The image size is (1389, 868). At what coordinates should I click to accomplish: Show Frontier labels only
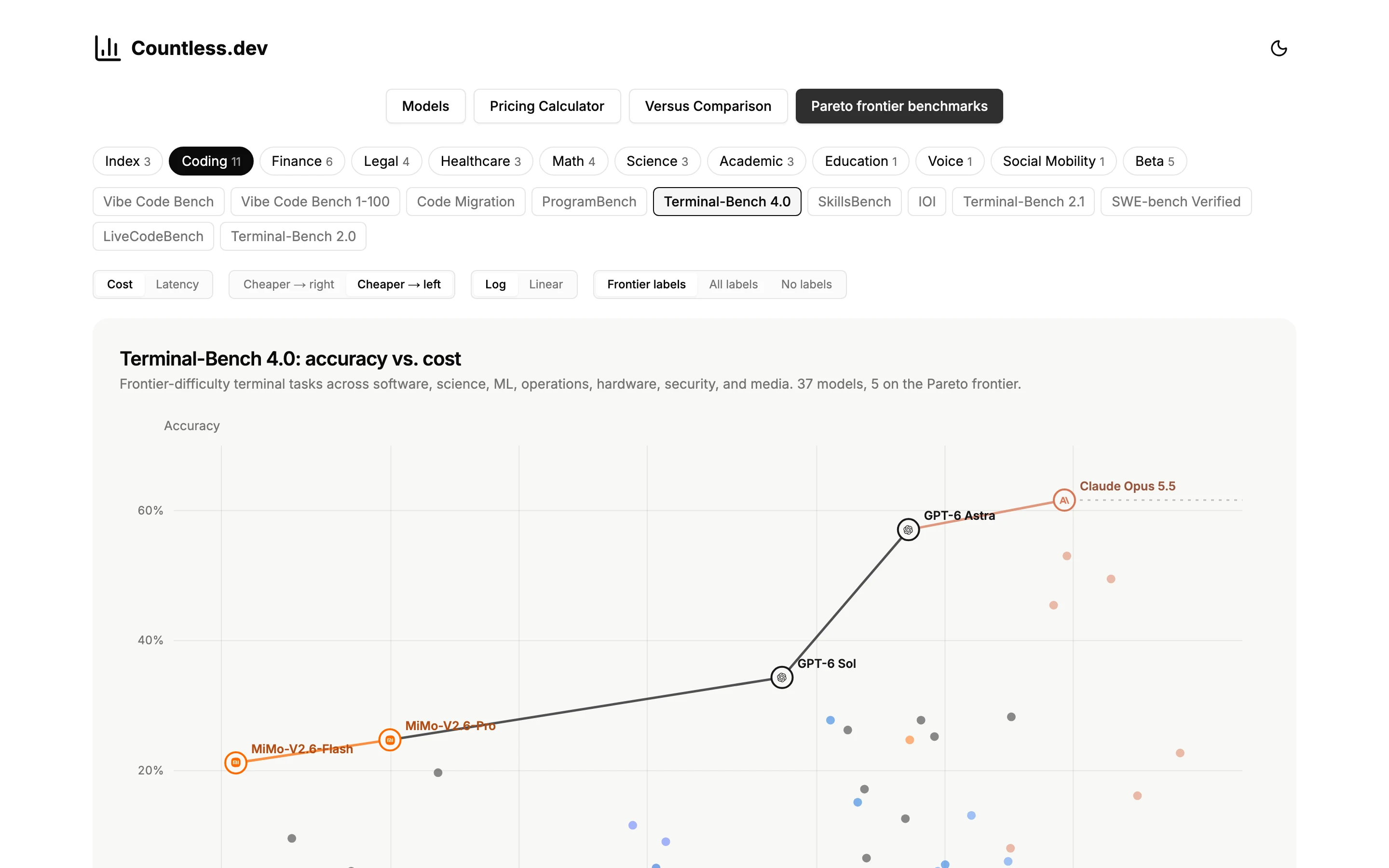[646, 284]
